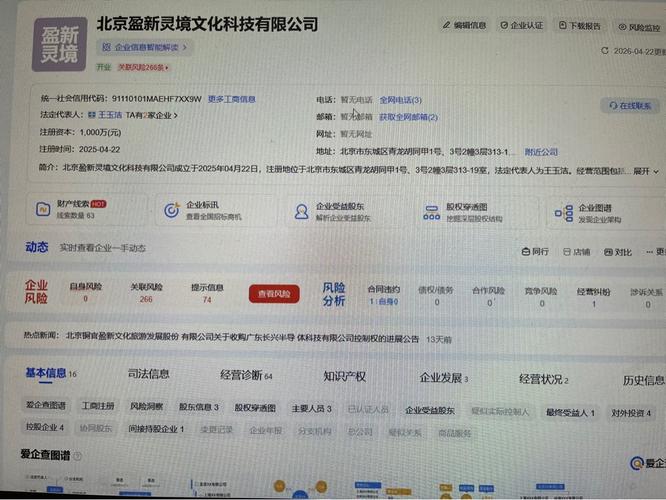The image size is (666, 500).
Task: Open 全网电话(3) link
Action: 401,100
